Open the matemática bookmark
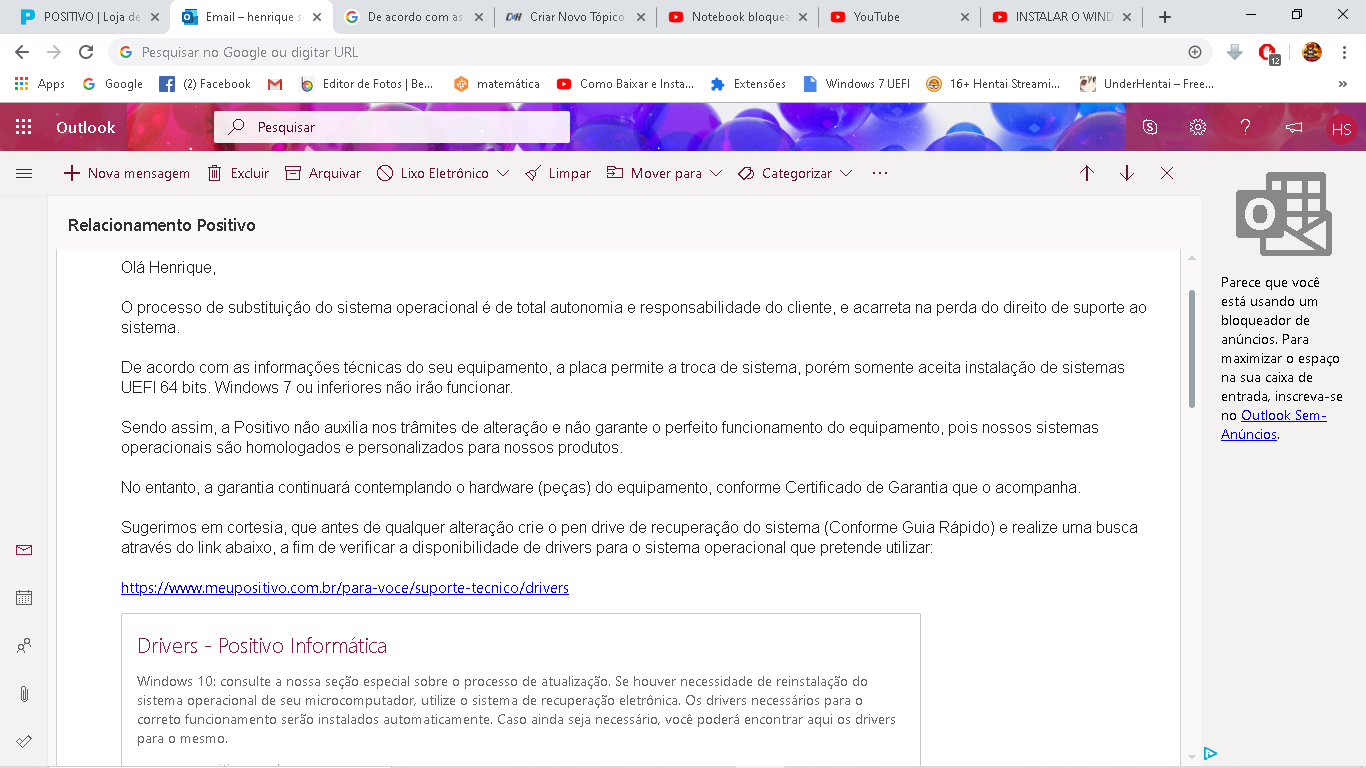The image size is (1366, 768). pyautogui.click(x=497, y=84)
